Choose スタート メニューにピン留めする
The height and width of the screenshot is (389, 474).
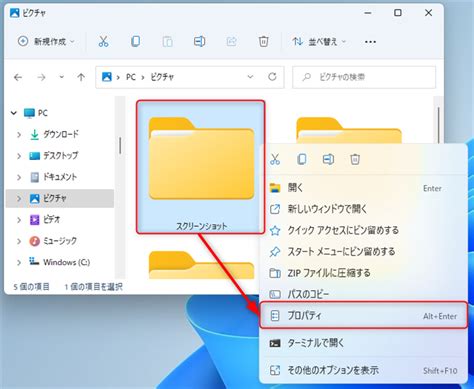point(364,252)
